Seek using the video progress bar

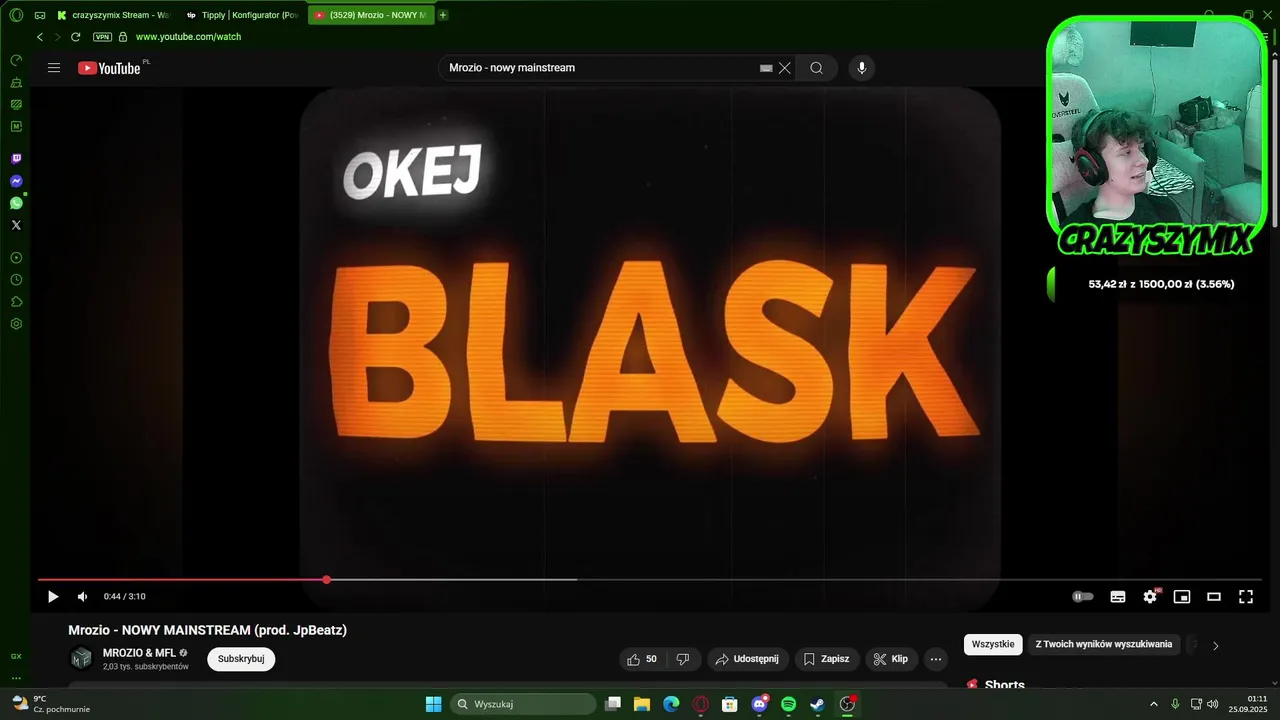[650, 580]
